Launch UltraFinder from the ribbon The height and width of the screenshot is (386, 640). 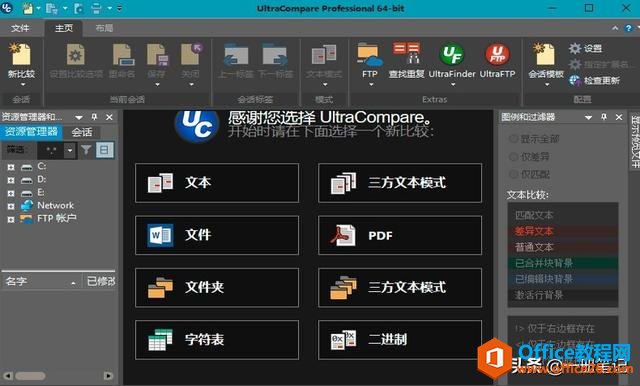pyautogui.click(x=451, y=55)
